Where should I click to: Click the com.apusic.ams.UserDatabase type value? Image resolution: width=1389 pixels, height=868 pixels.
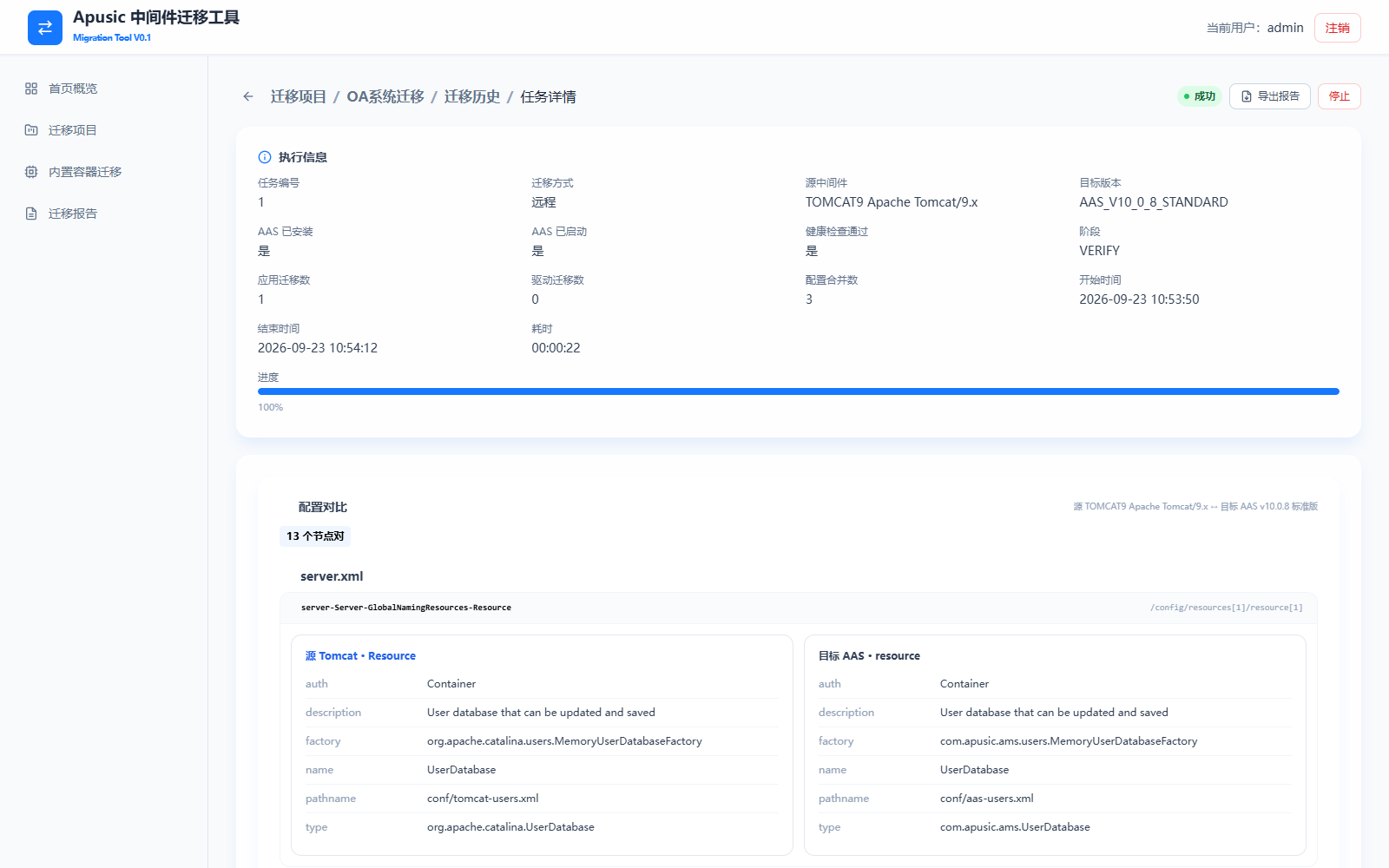point(1015,827)
